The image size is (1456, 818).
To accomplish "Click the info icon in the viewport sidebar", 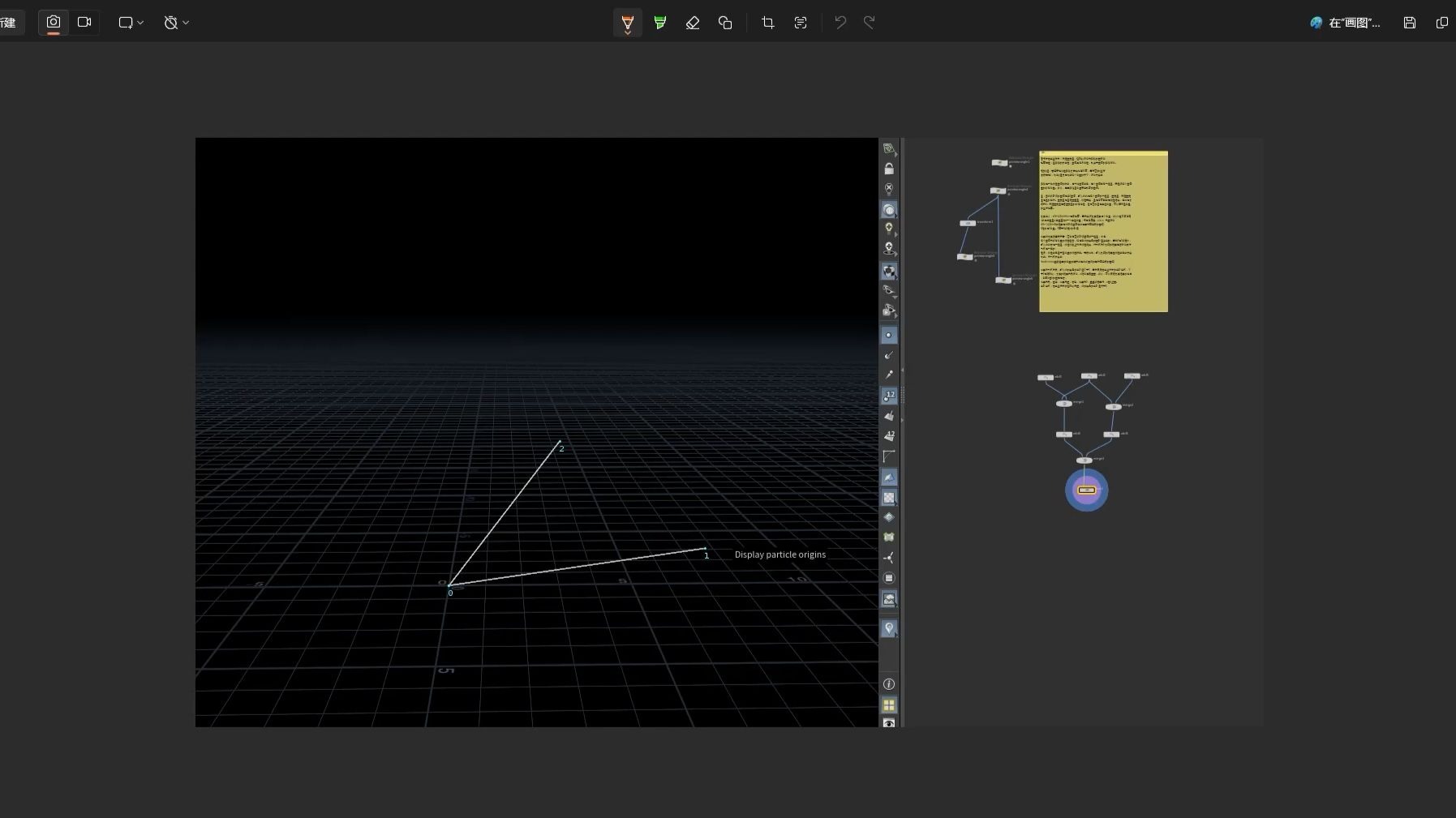I will [889, 684].
